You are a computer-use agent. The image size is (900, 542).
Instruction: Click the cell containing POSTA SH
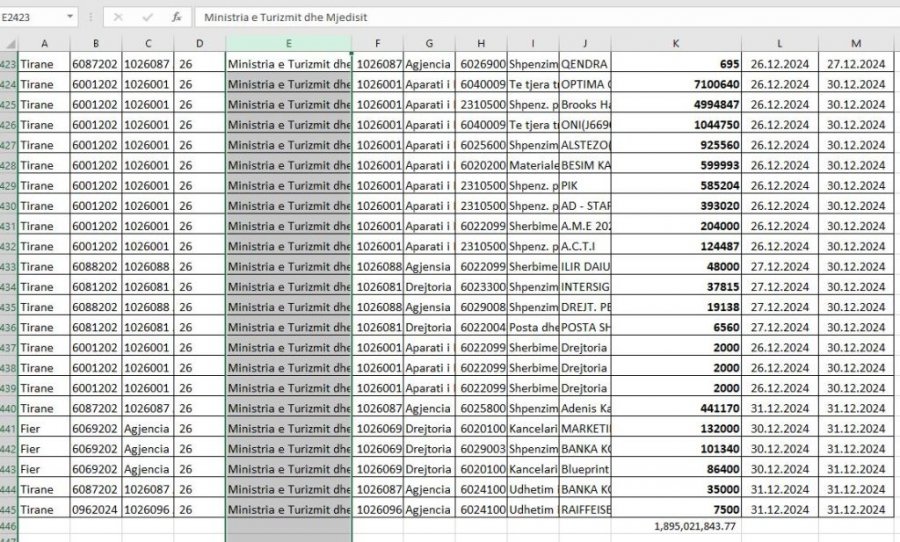pyautogui.click(x=585, y=326)
